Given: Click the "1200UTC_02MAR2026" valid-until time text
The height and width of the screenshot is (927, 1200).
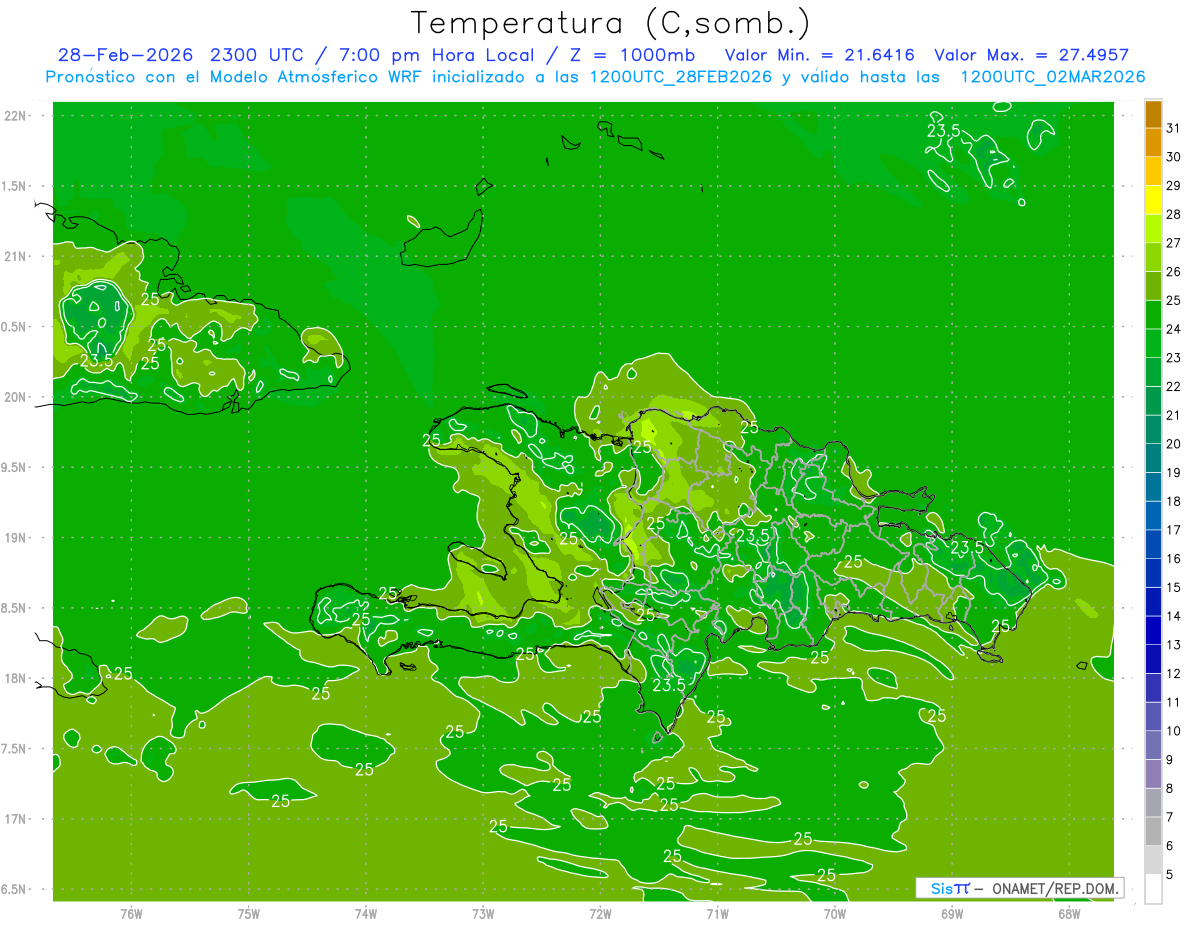Looking at the screenshot, I should click(1052, 77).
